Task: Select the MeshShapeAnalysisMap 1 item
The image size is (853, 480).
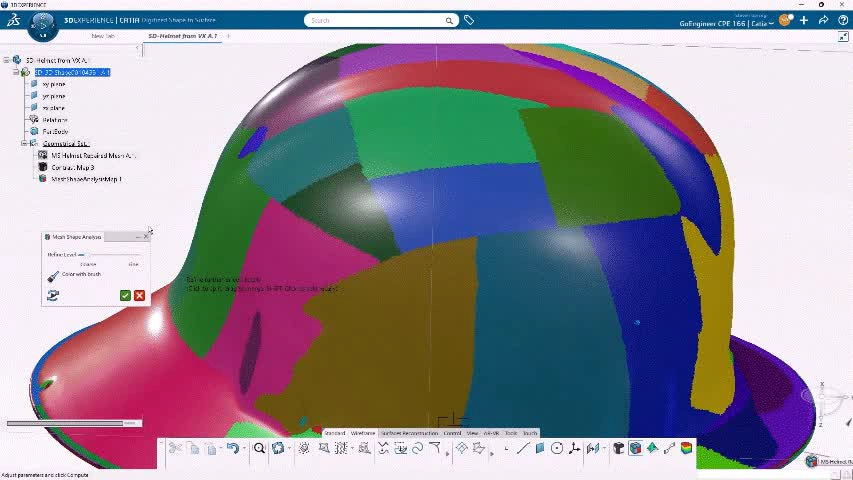Action: tap(86, 179)
